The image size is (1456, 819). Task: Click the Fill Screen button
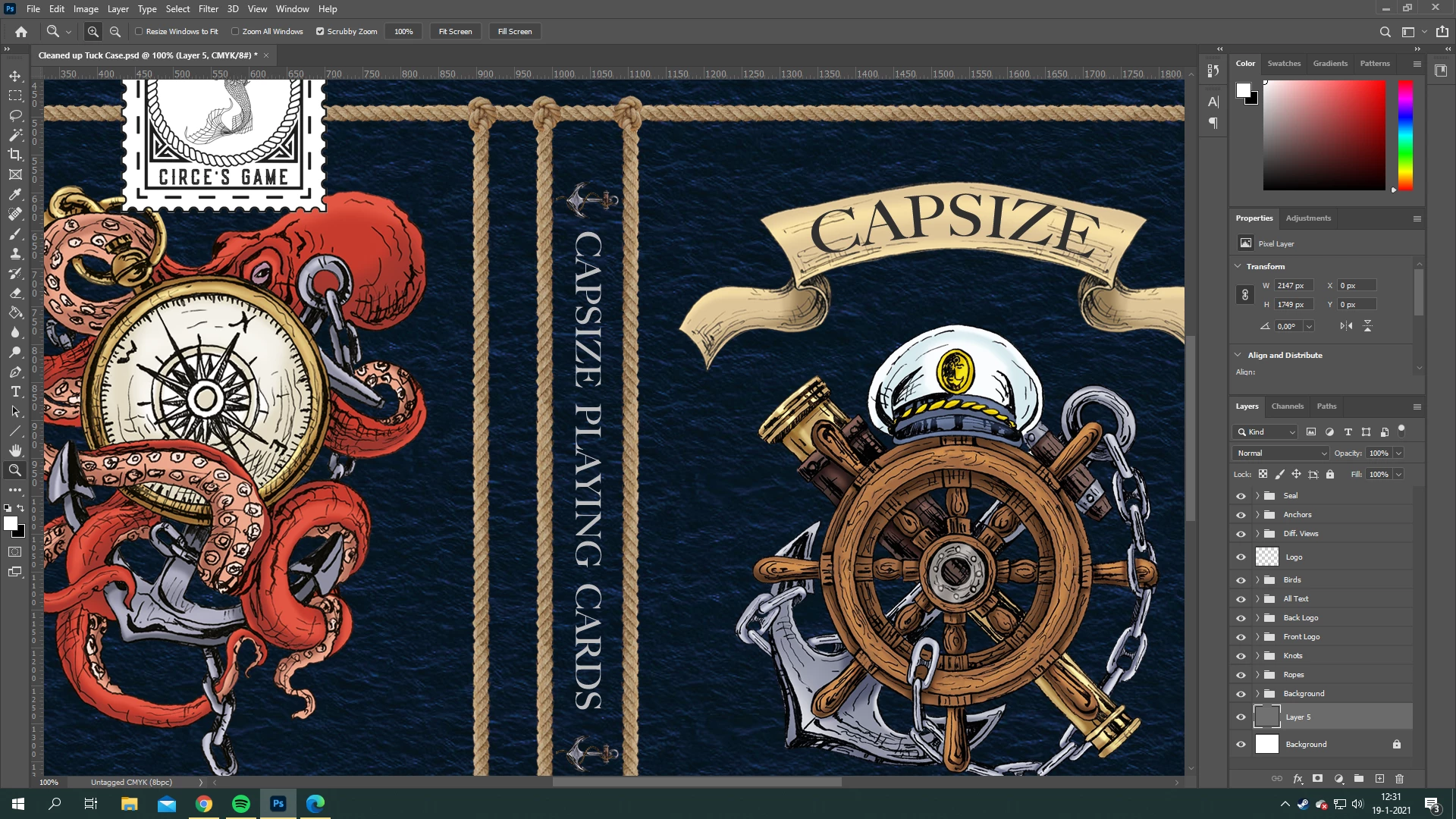(x=515, y=32)
